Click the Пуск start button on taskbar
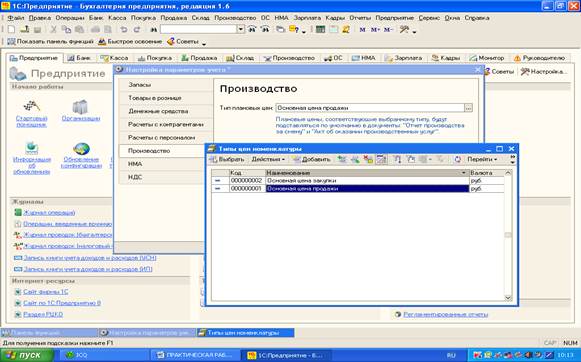This screenshot has height=362, width=581. [x=27, y=355]
